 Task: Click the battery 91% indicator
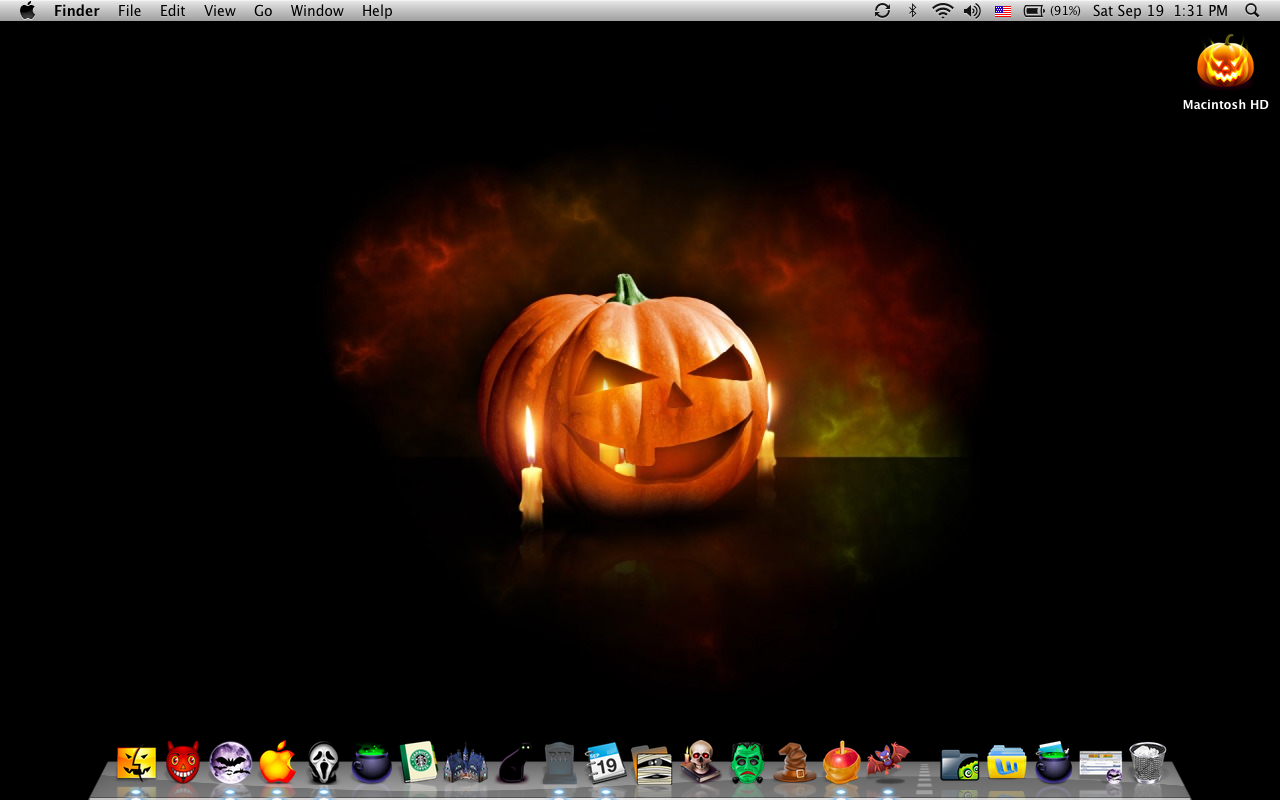[1052, 10]
